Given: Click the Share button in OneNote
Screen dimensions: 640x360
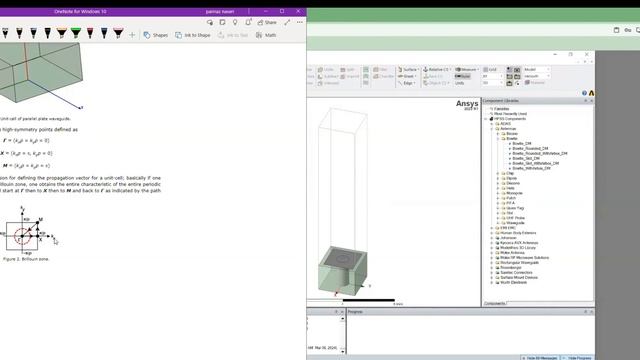Looking at the screenshot, I should click(x=267, y=22).
